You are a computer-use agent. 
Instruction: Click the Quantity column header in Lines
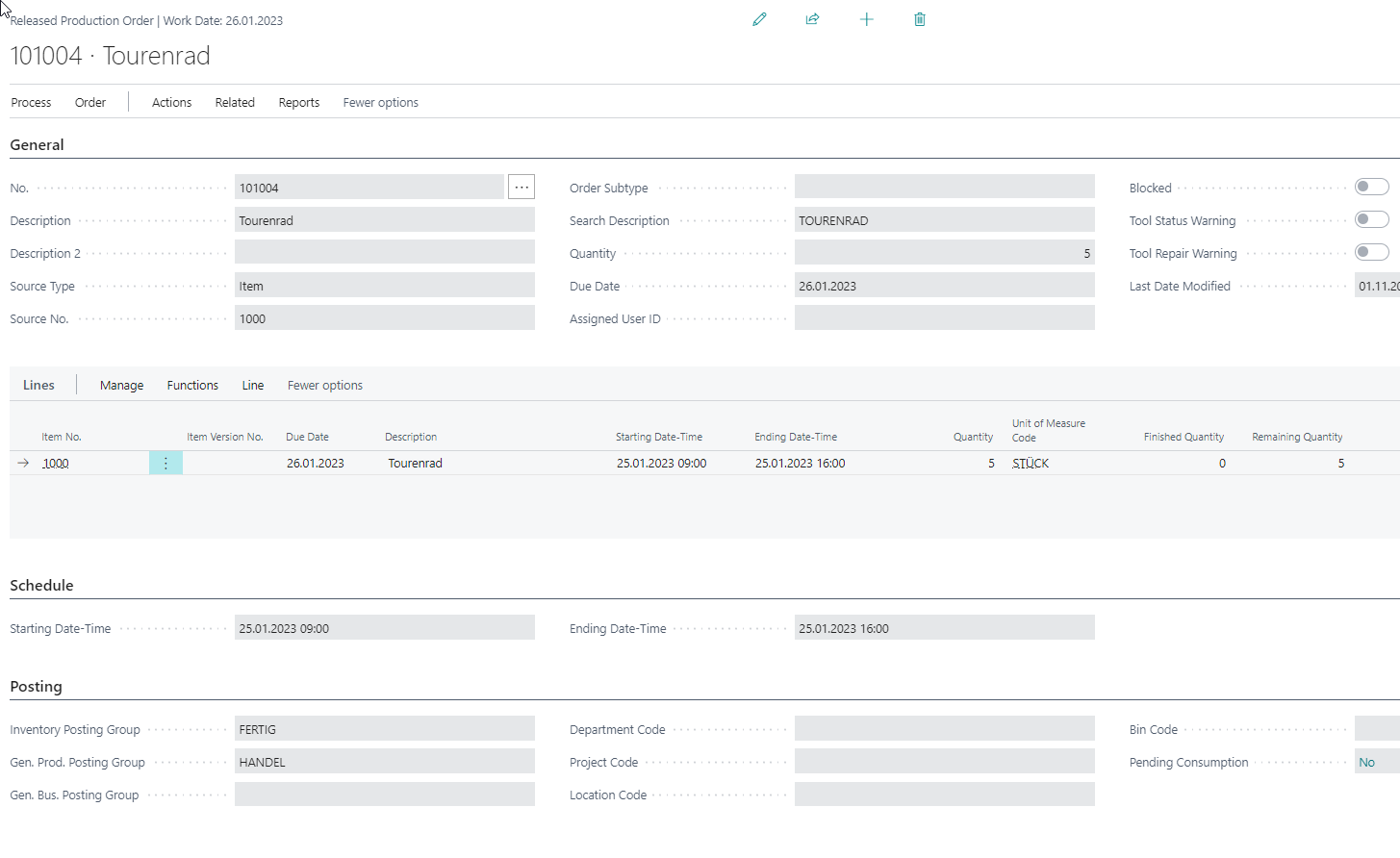[x=973, y=437]
